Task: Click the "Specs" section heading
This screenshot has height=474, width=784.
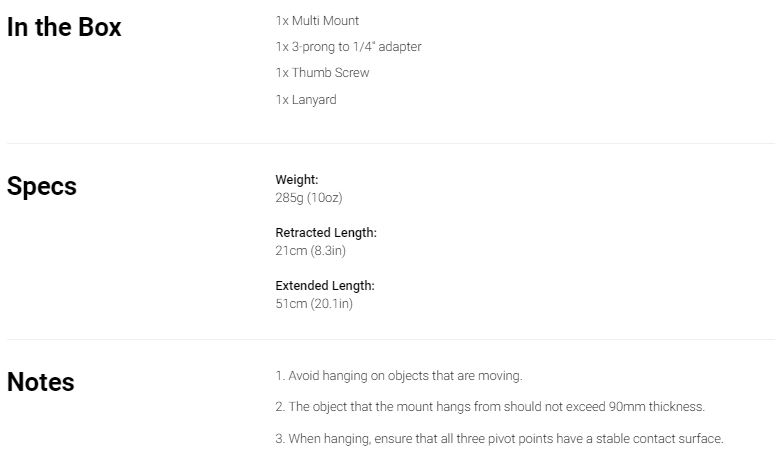Action: click(42, 186)
